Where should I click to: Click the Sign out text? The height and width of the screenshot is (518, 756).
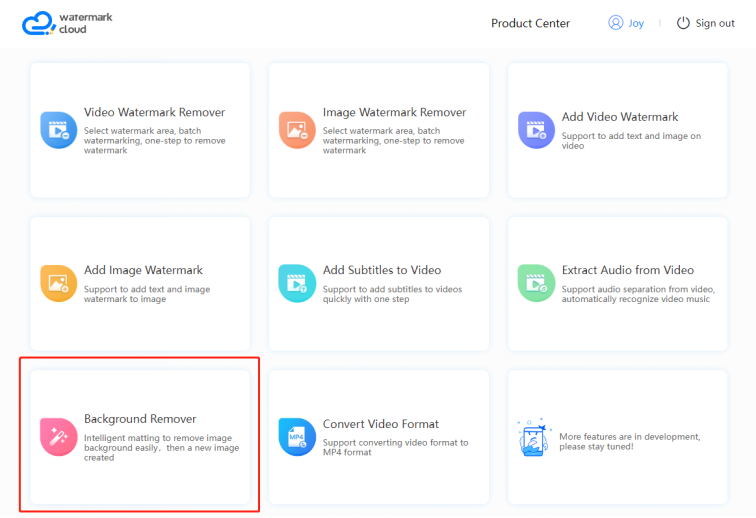(715, 23)
